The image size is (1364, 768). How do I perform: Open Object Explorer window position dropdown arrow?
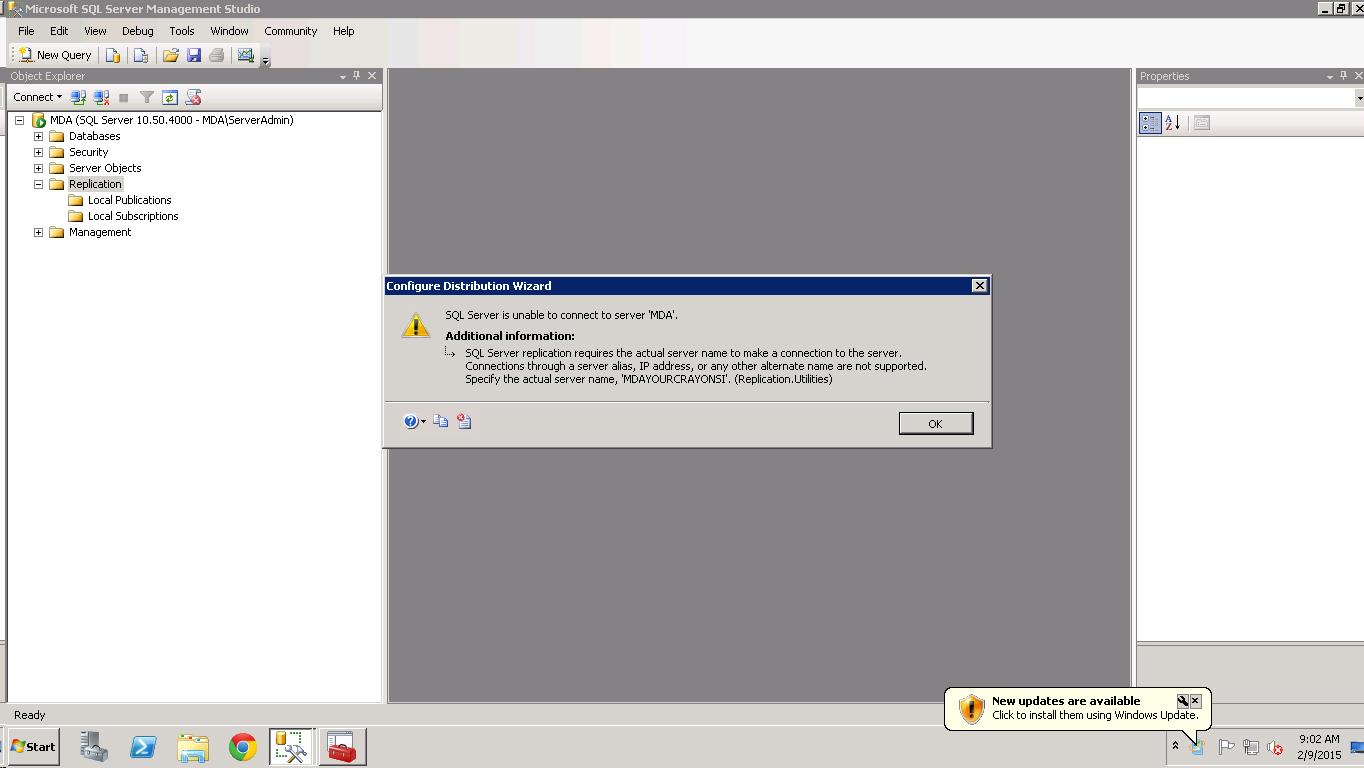343,76
